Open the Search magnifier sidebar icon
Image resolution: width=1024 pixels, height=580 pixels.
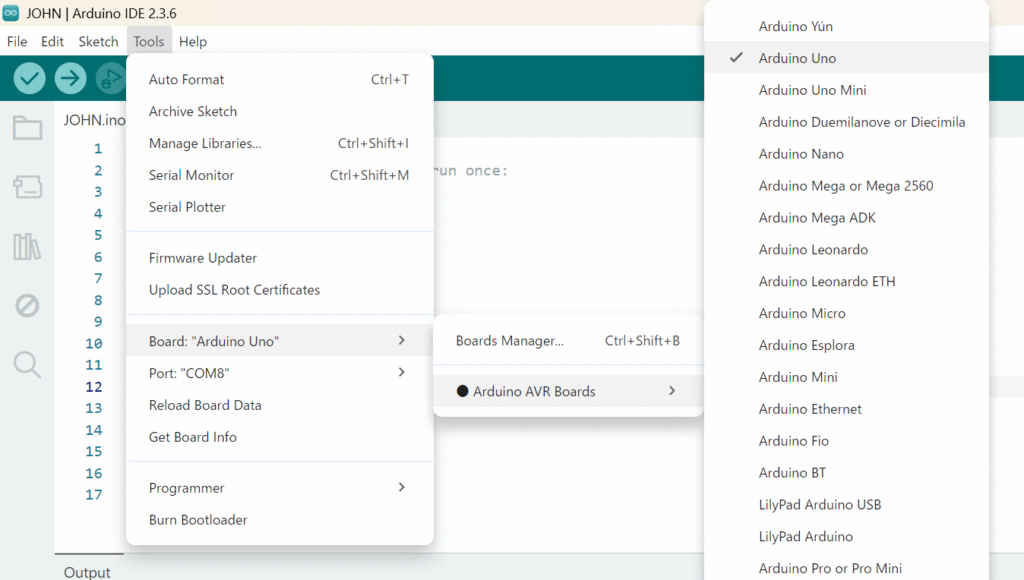(x=27, y=364)
